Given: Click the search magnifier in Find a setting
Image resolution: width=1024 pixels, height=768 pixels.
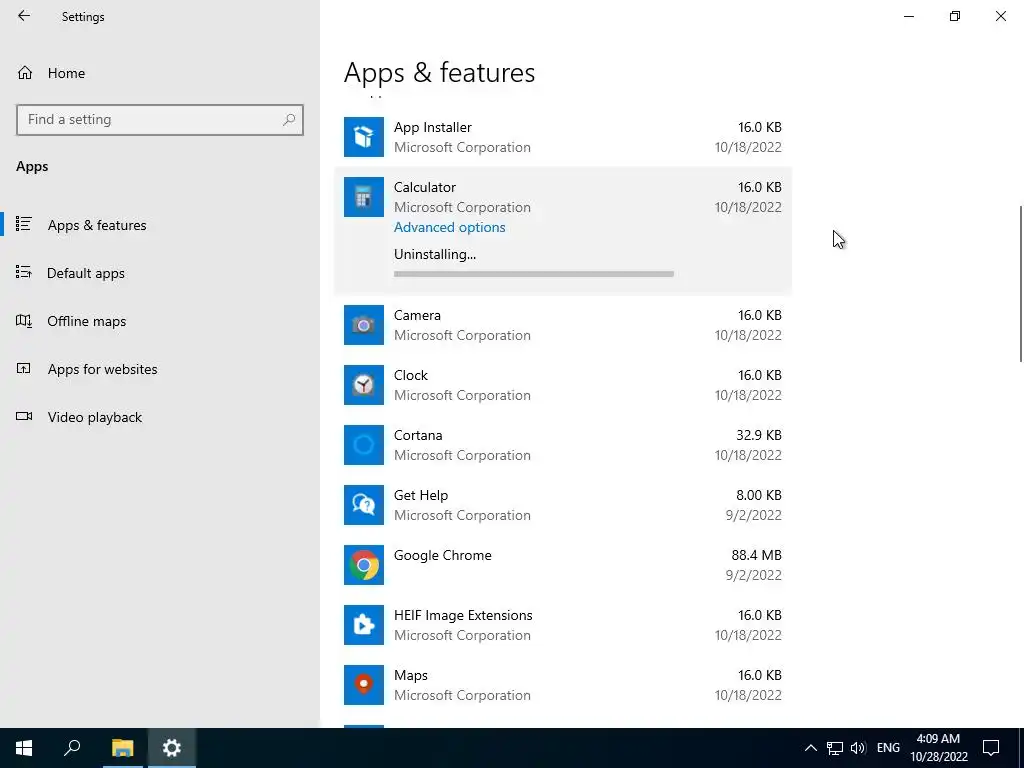Looking at the screenshot, I should click(289, 120).
